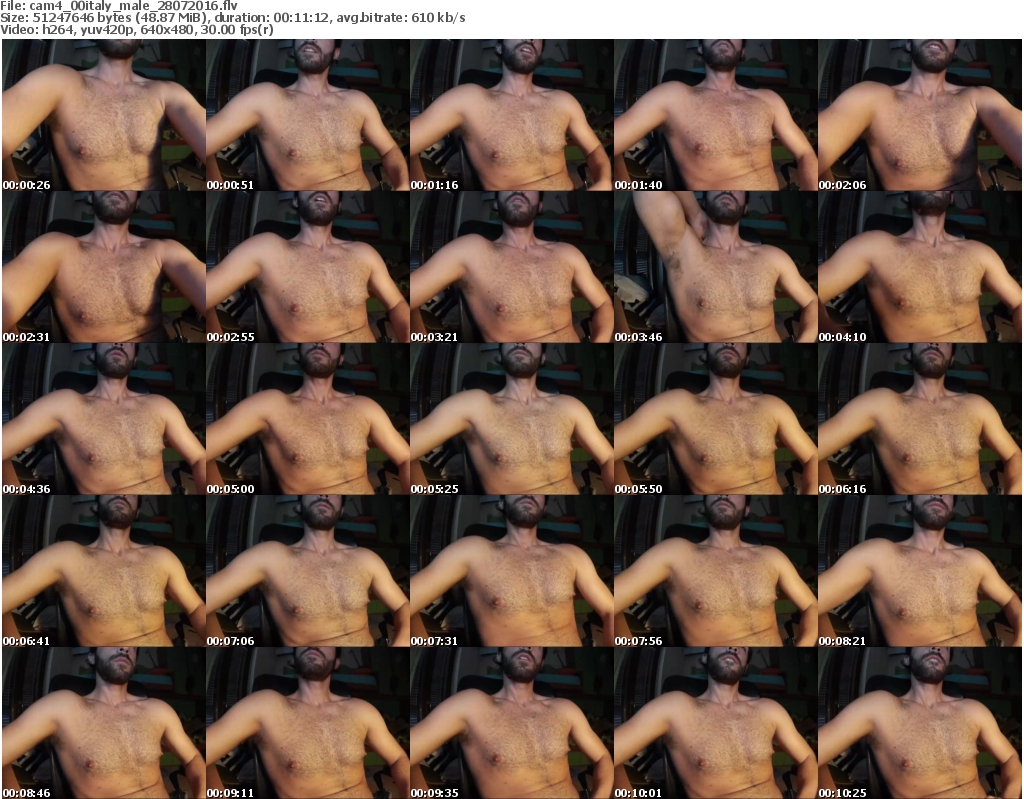Choose the frame stamped 00:07:06
Image resolution: width=1024 pixels, height=799 pixels.
coord(308,571)
